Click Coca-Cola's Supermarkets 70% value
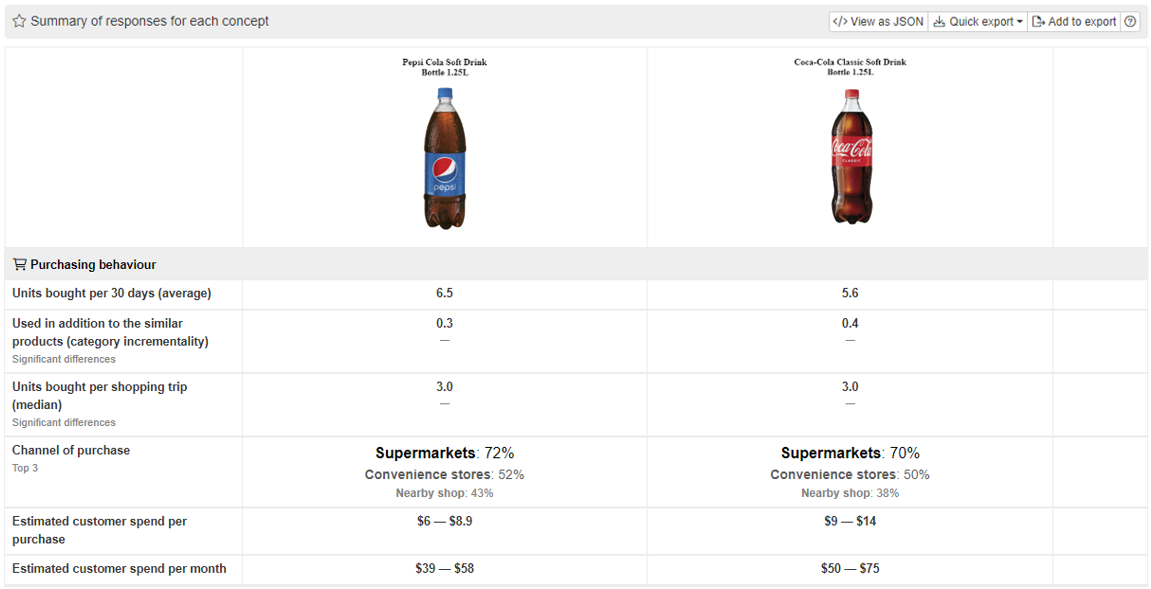The image size is (1151, 589). tap(850, 453)
